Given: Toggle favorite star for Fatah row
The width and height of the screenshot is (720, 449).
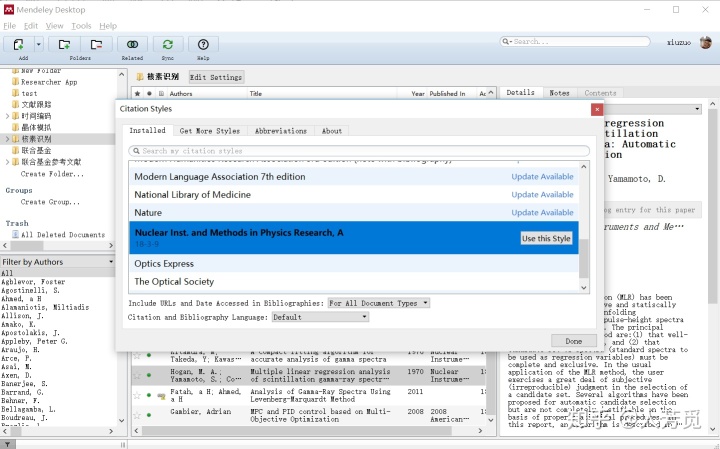Looking at the screenshot, I should click(x=137, y=395).
